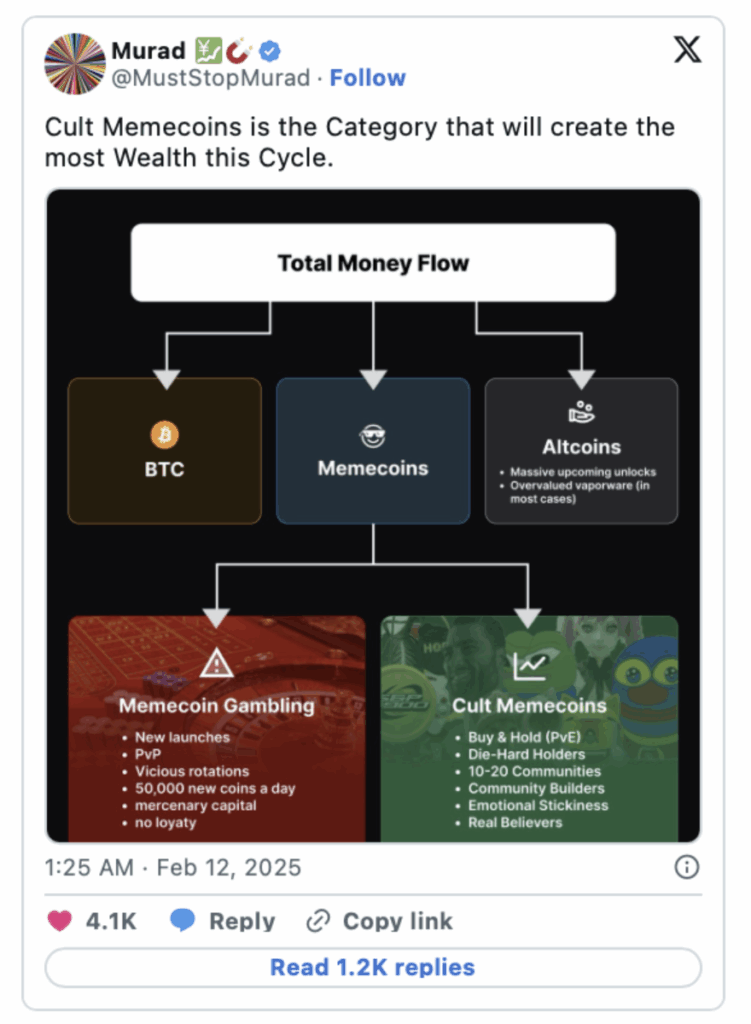Viewport: 751px width, 1024px height.
Task: Click the Cult Memecoins chart icon
Action: (528, 664)
